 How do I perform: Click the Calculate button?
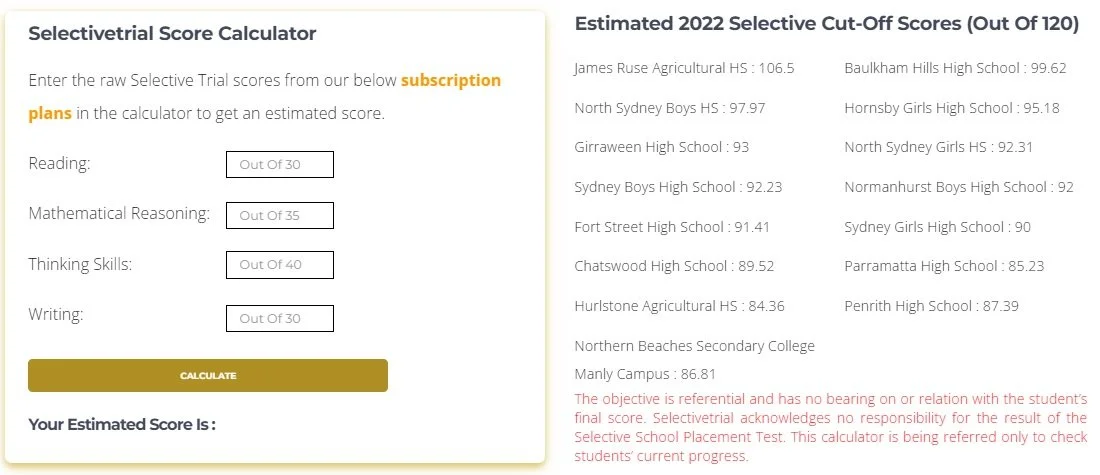tap(208, 375)
